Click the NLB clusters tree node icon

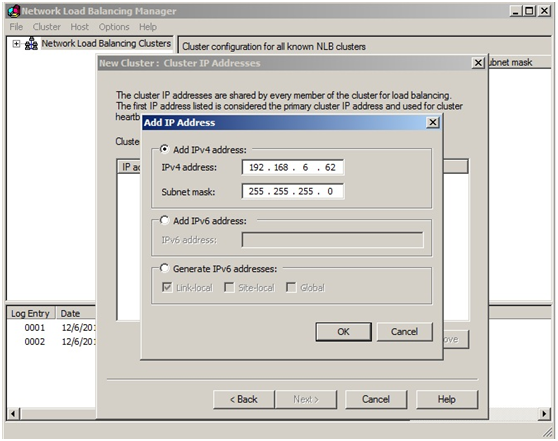(31, 44)
